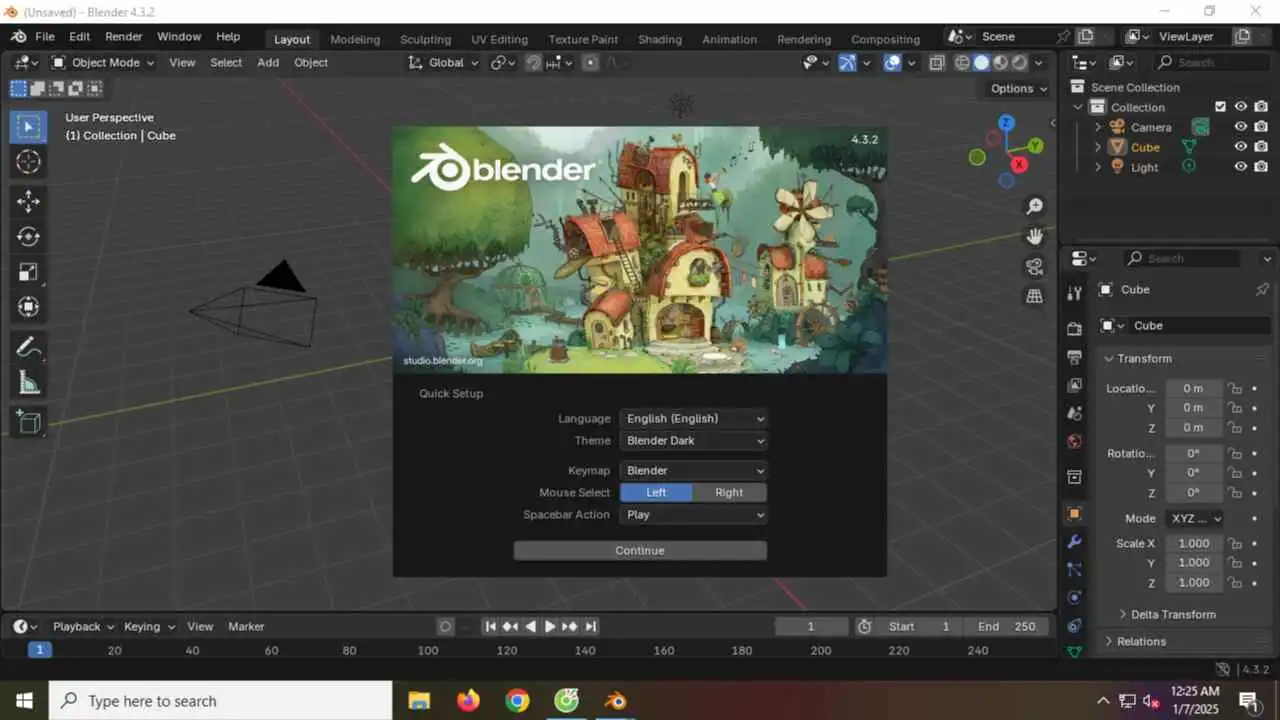Open the Render properties tab
Screen dimensions: 1280x720
tap(1074, 329)
